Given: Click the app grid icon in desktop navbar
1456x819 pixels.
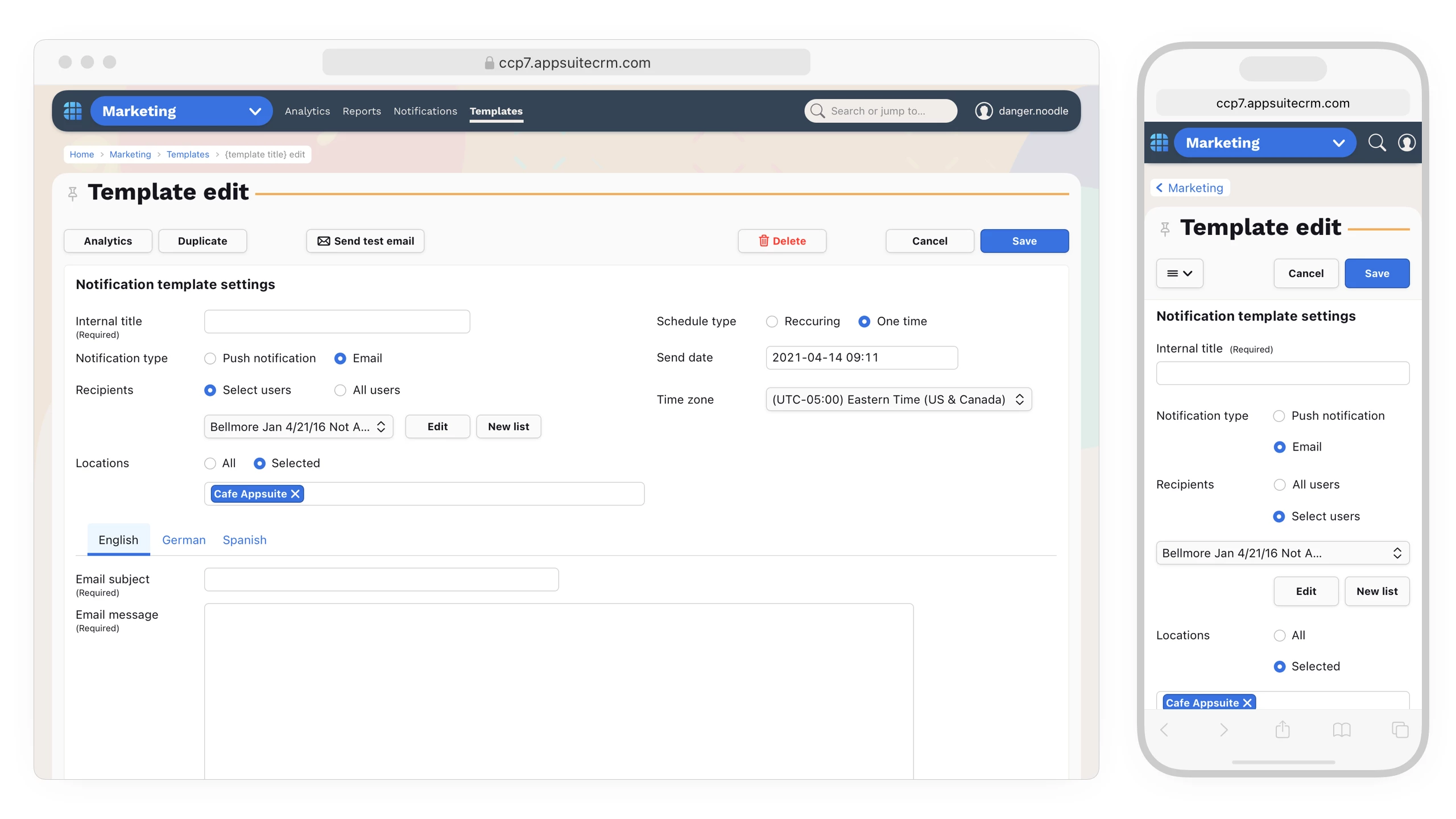Looking at the screenshot, I should 72,111.
